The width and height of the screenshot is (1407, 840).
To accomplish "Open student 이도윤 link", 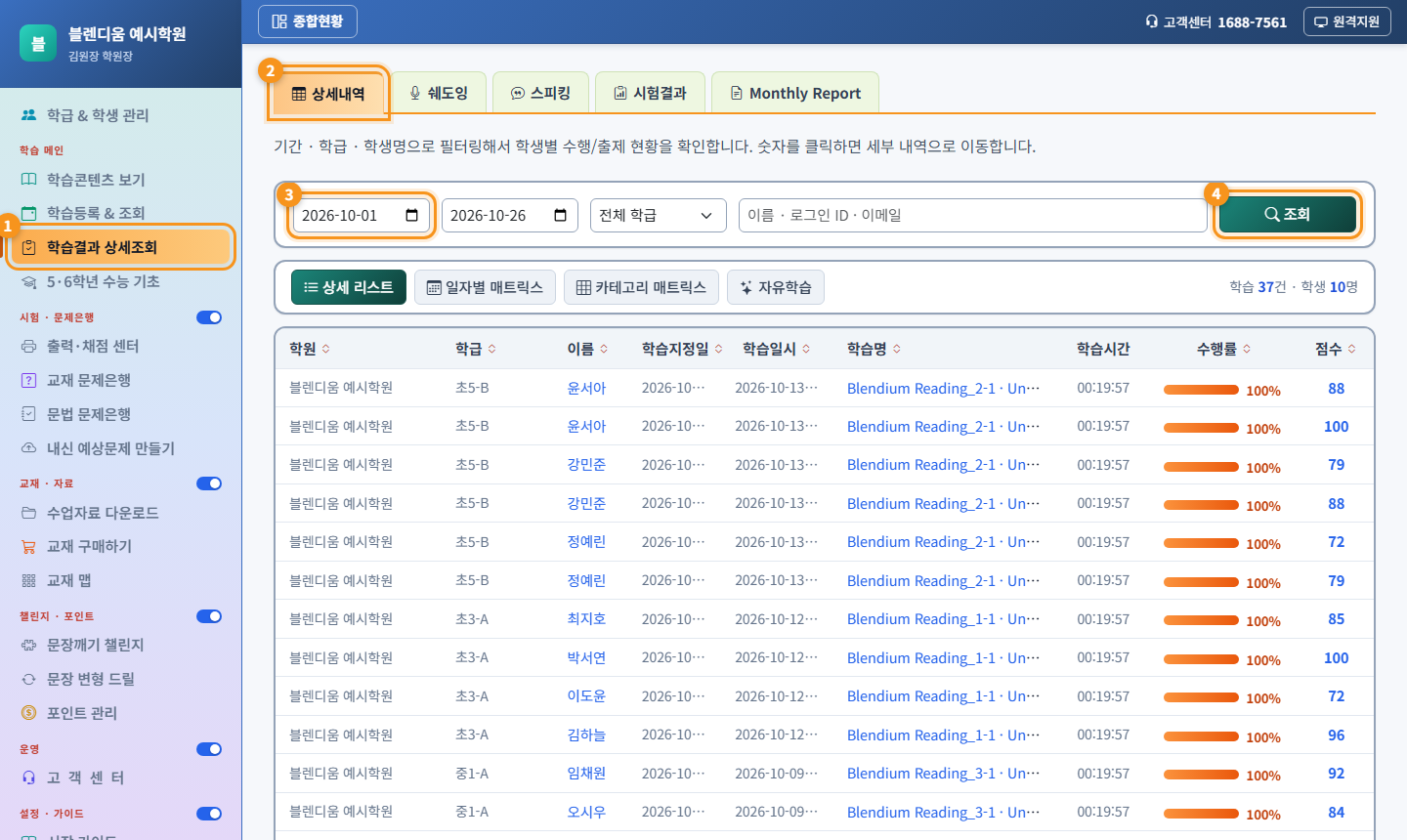I will tap(586, 696).
